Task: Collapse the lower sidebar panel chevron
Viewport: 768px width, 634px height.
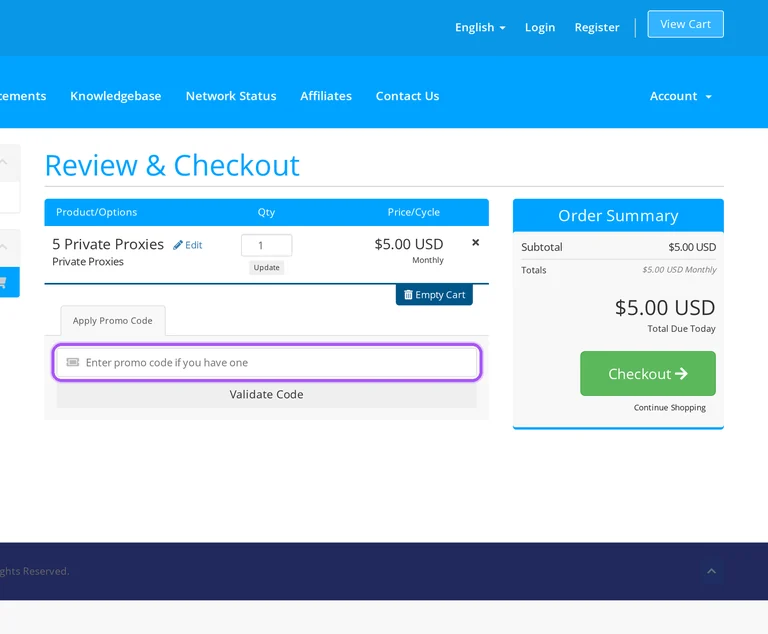Action: [x=4, y=247]
